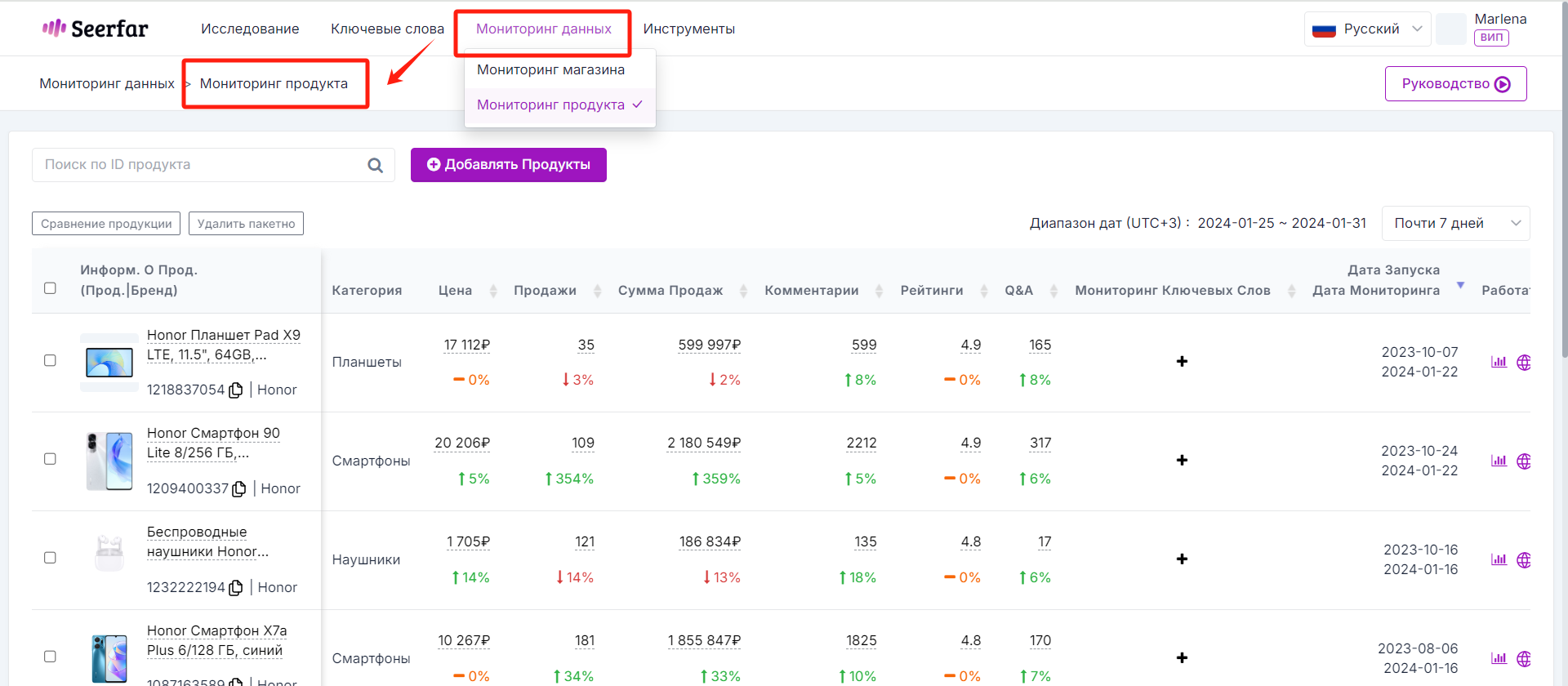Select the Honor Планшет Pad X9 row checkbox
1568x686 pixels.
50,360
